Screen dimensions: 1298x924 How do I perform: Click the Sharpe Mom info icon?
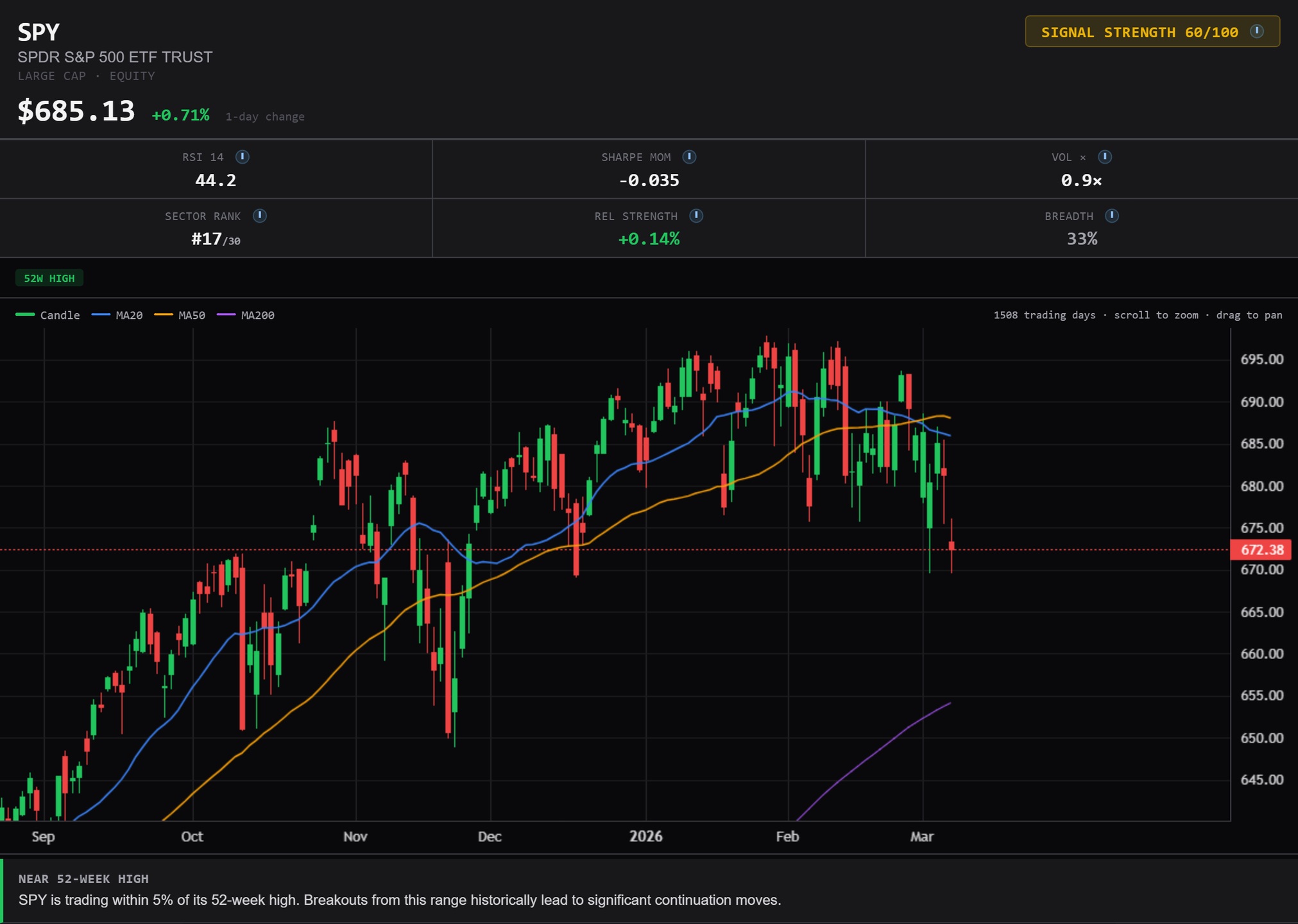point(689,157)
